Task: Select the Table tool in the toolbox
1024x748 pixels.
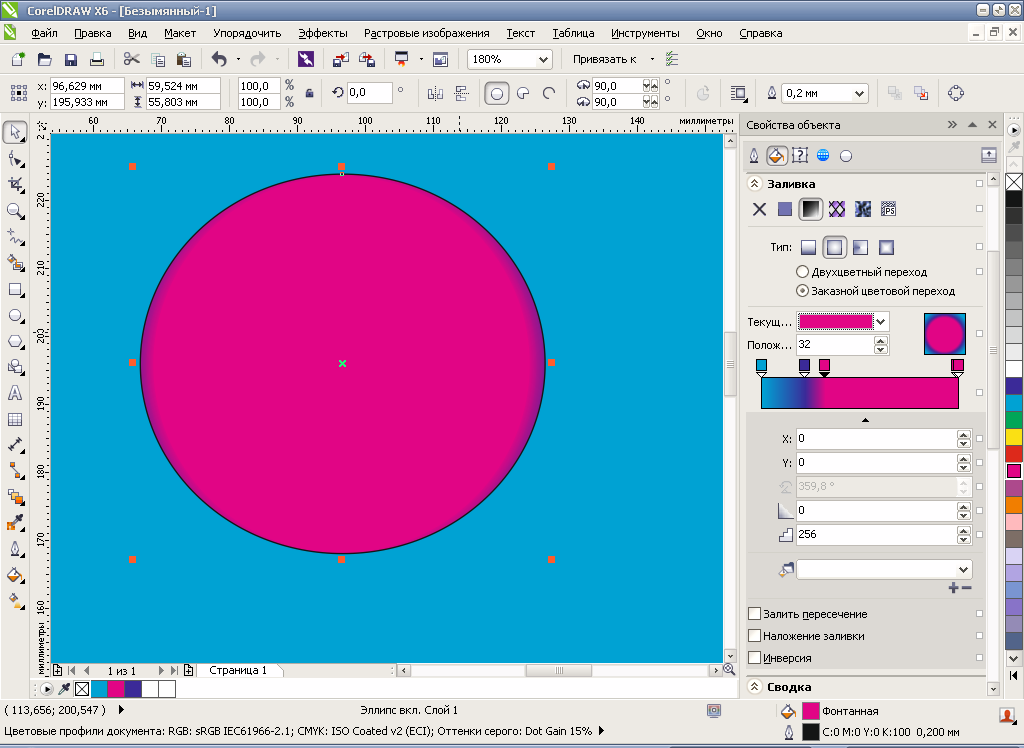Action: click(x=15, y=419)
